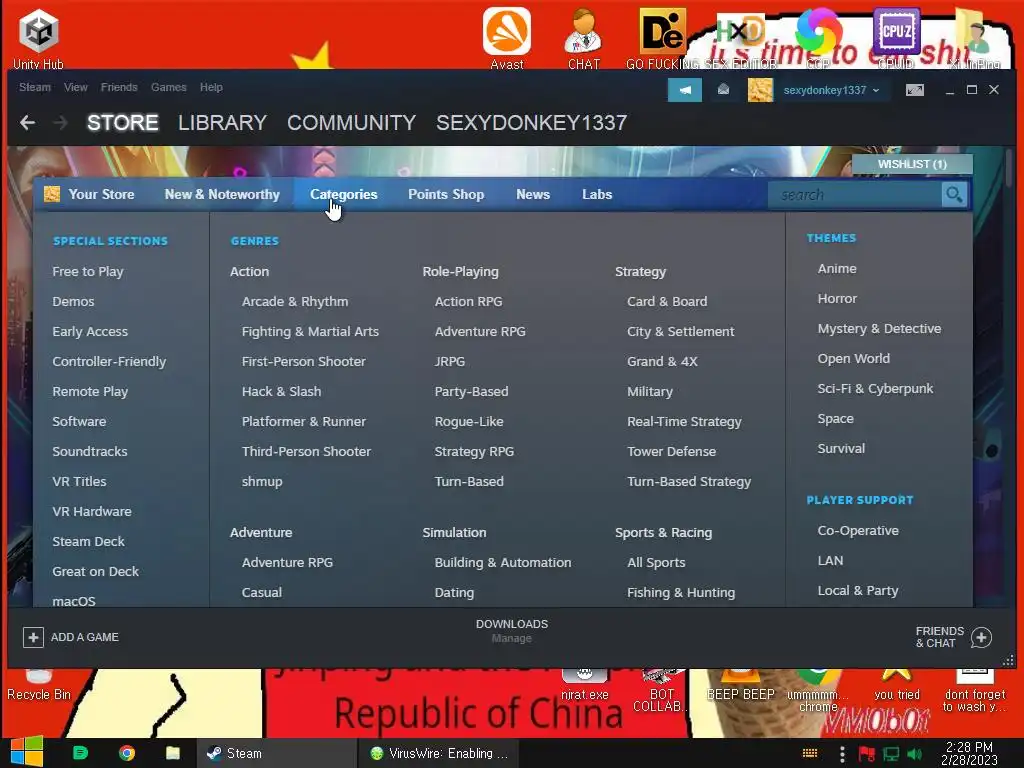Select Free to Play section

click(88, 271)
